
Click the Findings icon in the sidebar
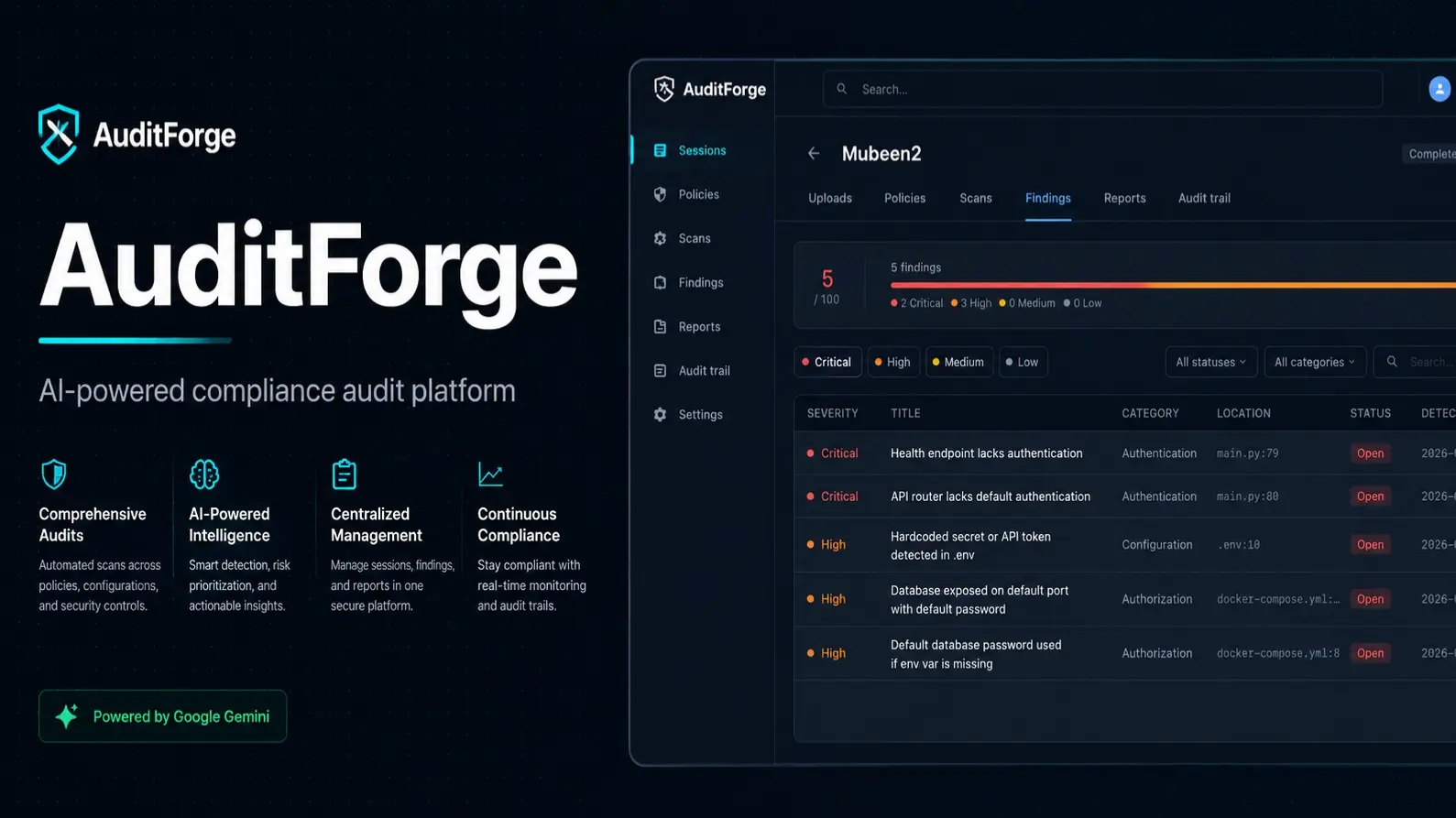click(x=660, y=282)
